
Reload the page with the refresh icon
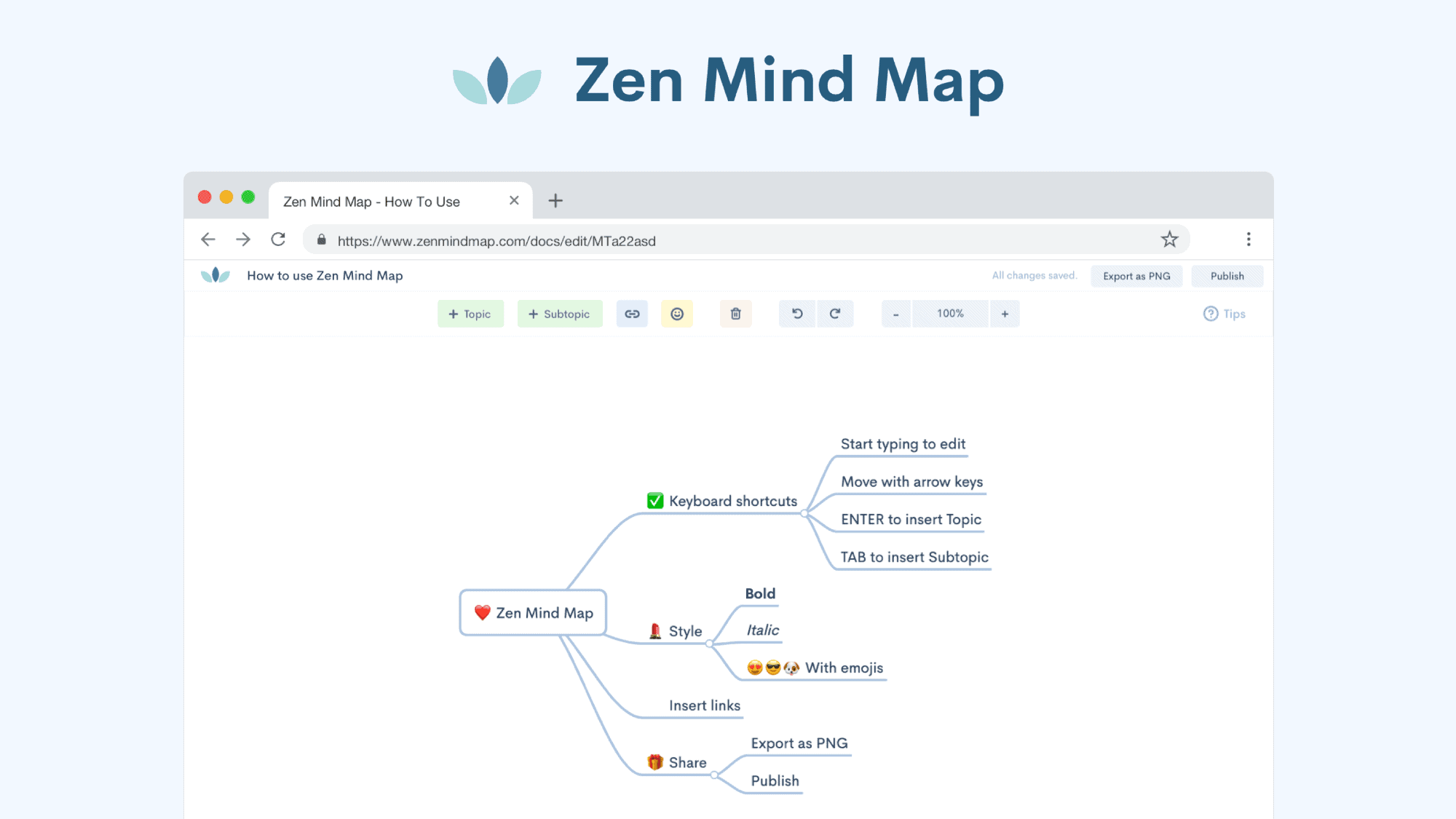coord(278,240)
